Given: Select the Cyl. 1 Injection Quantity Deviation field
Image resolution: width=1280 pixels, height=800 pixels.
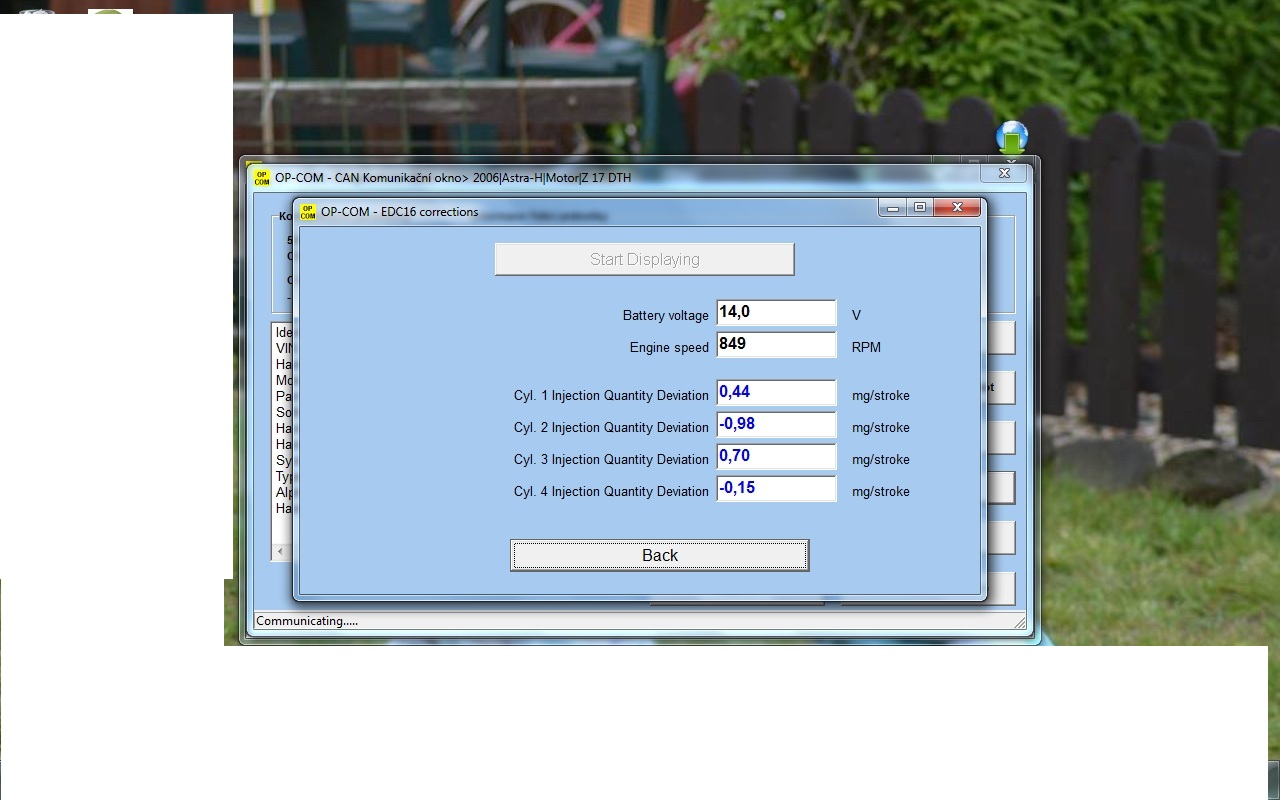Looking at the screenshot, I should (776, 393).
